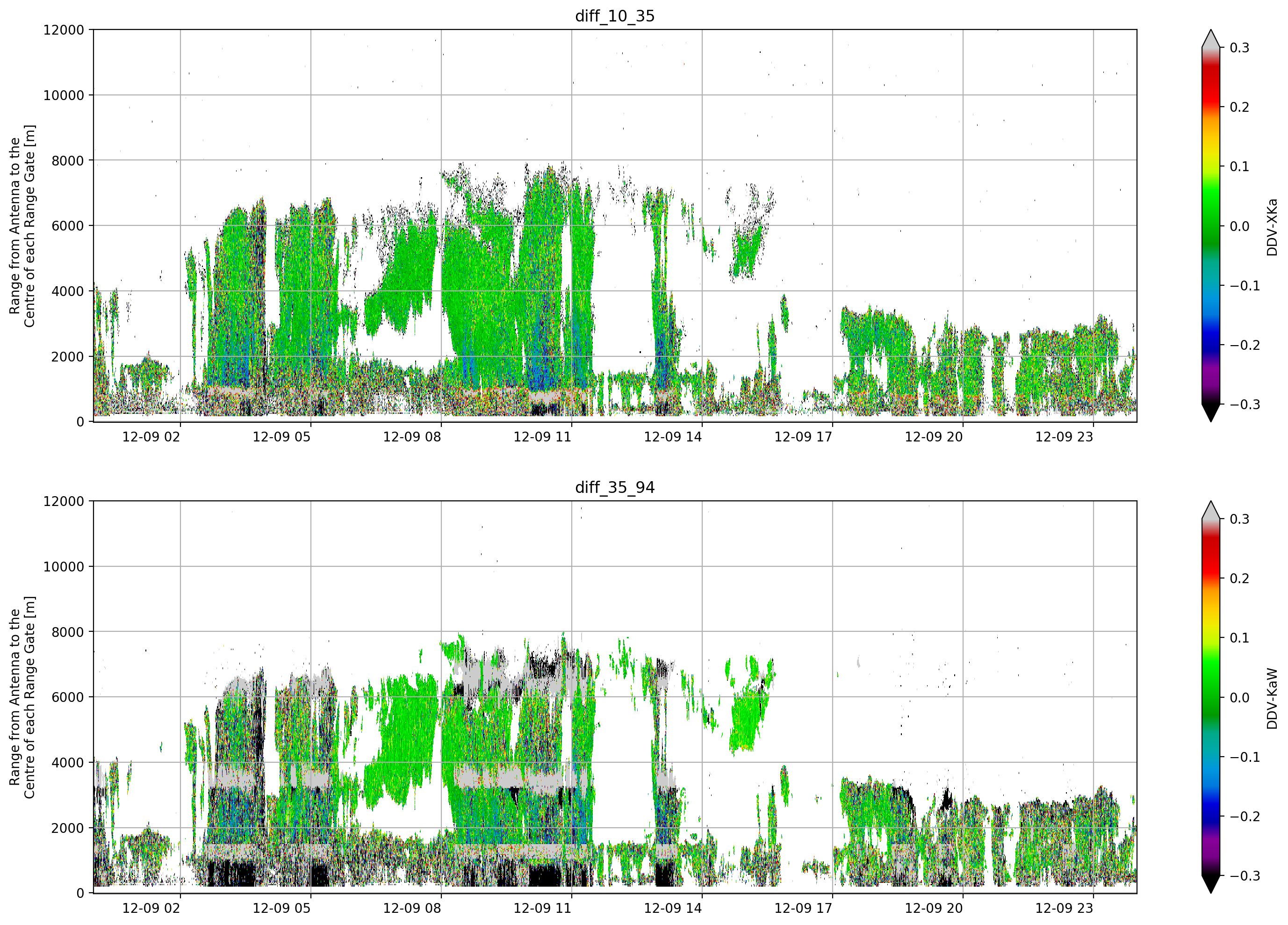Click the 6000 y-axis label on bottom plot

[x=68, y=697]
